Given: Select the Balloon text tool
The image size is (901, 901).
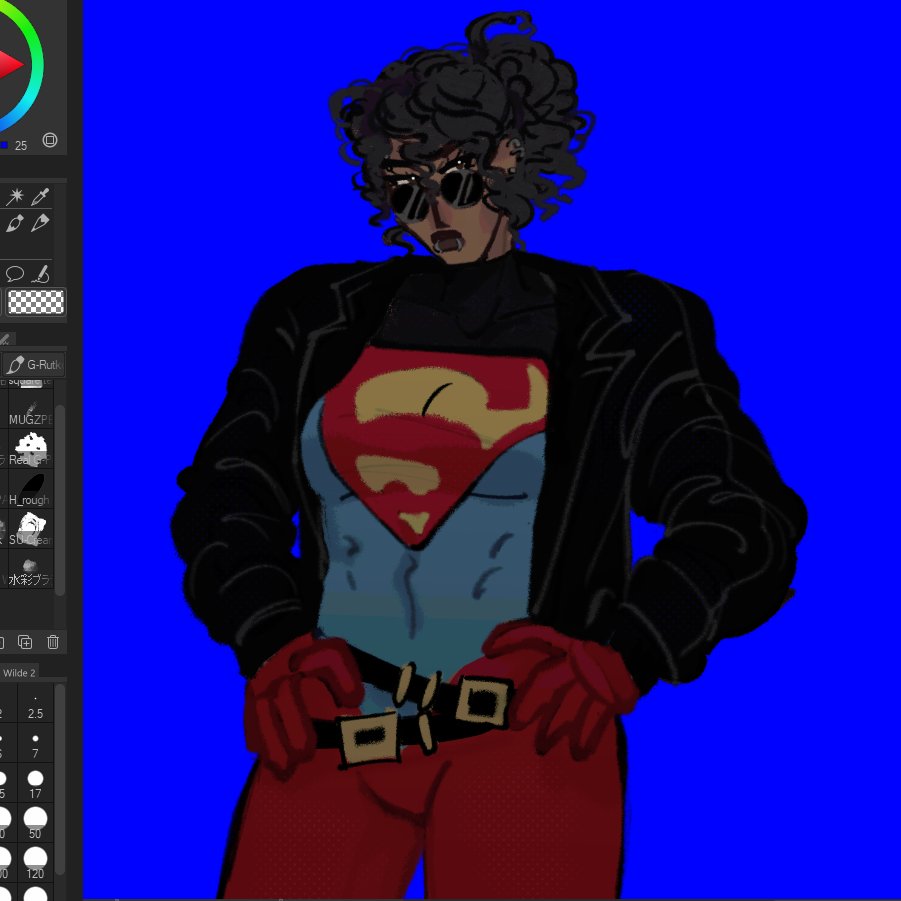Looking at the screenshot, I should pos(15,274).
